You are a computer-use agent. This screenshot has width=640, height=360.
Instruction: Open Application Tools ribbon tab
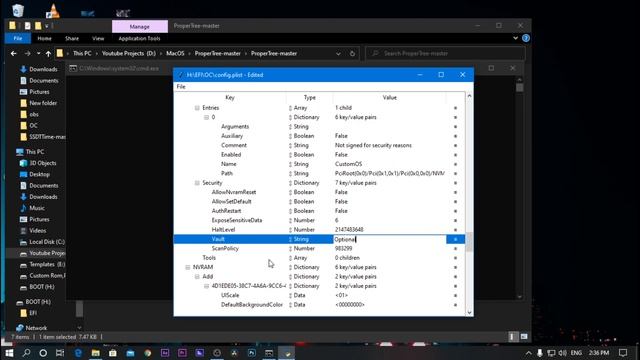pos(139,38)
